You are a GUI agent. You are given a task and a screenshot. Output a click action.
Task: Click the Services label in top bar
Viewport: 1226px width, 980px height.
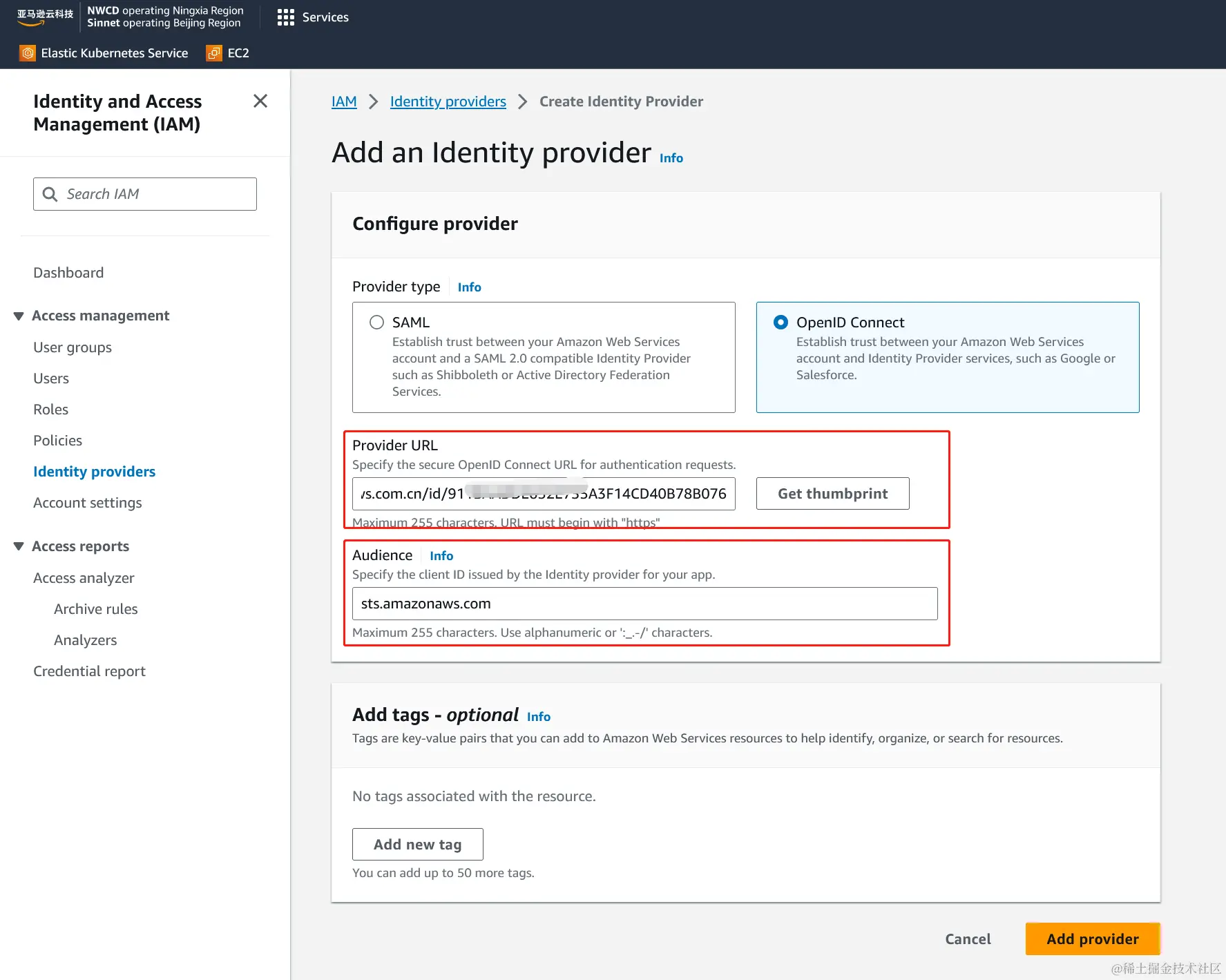pos(325,17)
